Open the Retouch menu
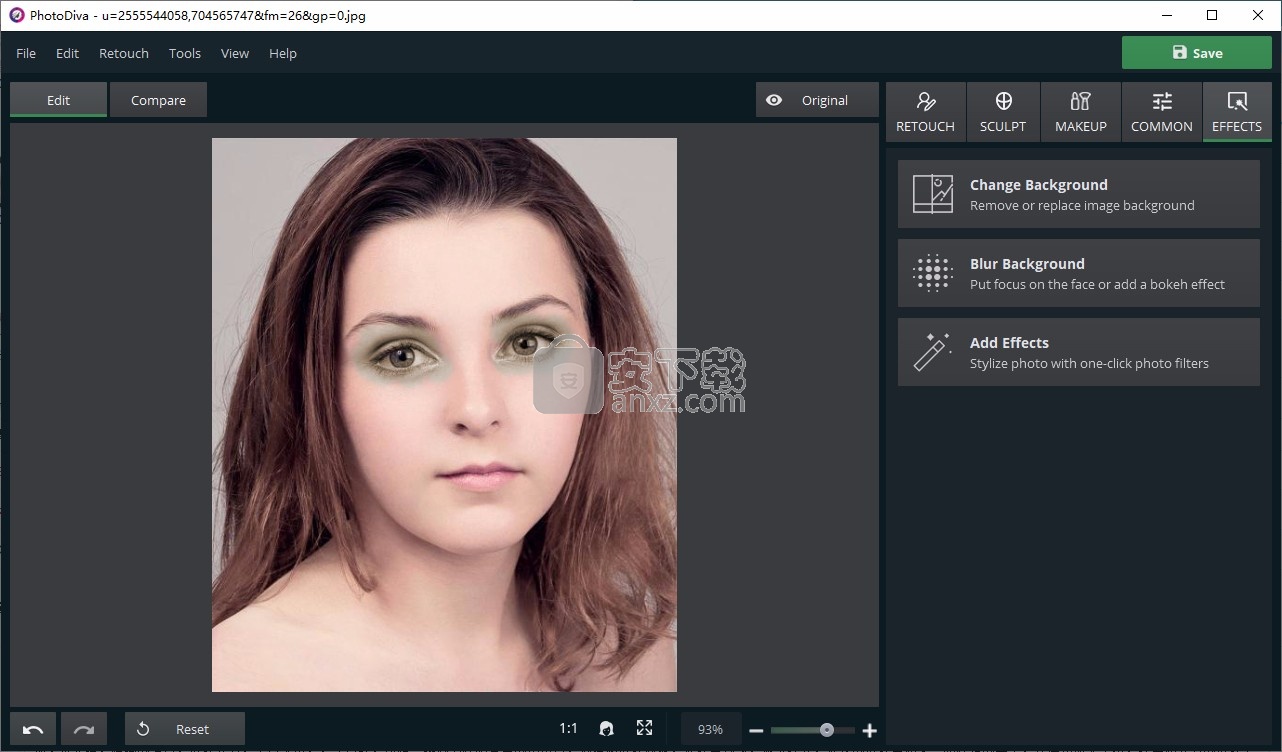Image resolution: width=1282 pixels, height=752 pixels. tap(124, 53)
